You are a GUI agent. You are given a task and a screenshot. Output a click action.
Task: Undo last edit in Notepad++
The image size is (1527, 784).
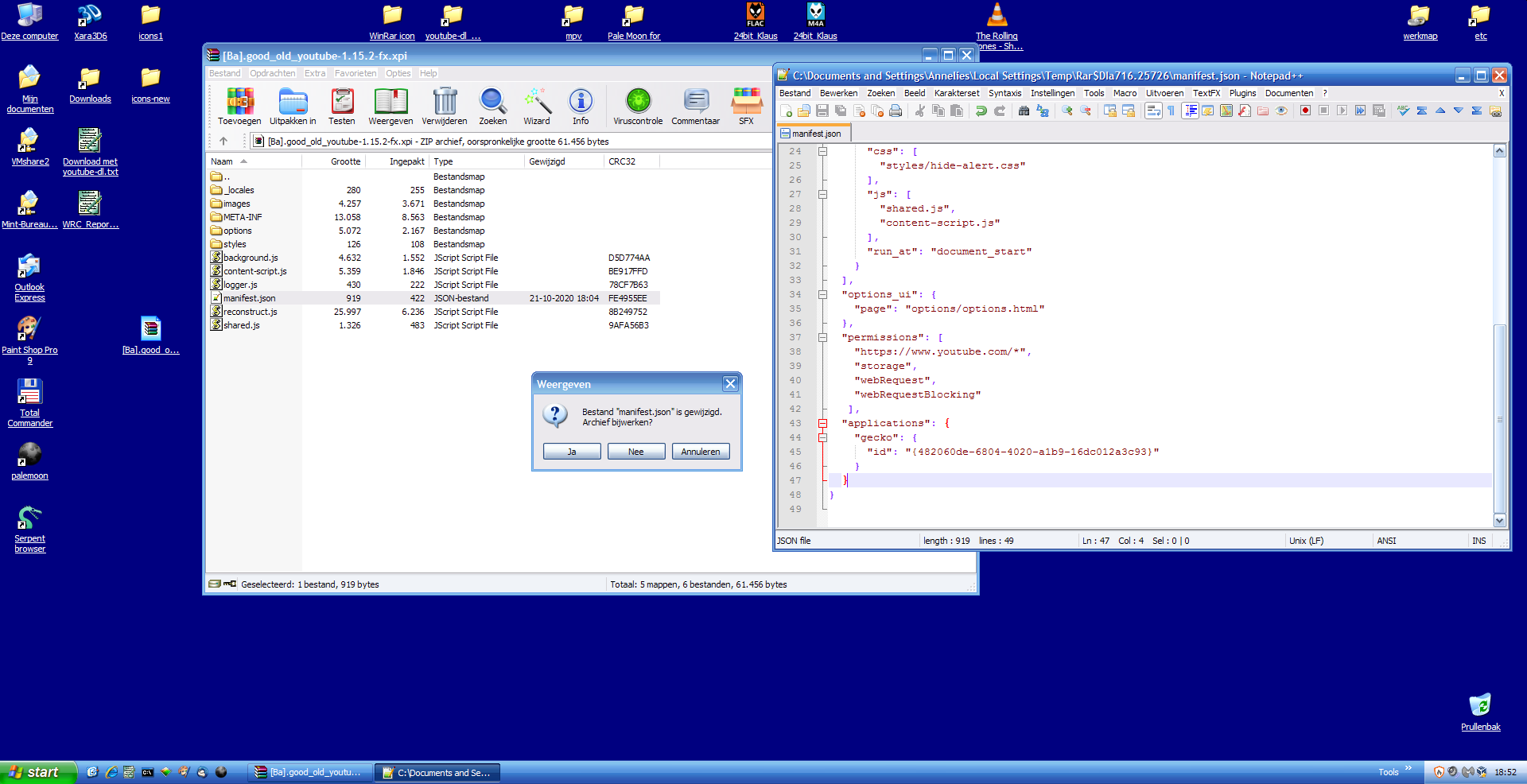[x=981, y=111]
